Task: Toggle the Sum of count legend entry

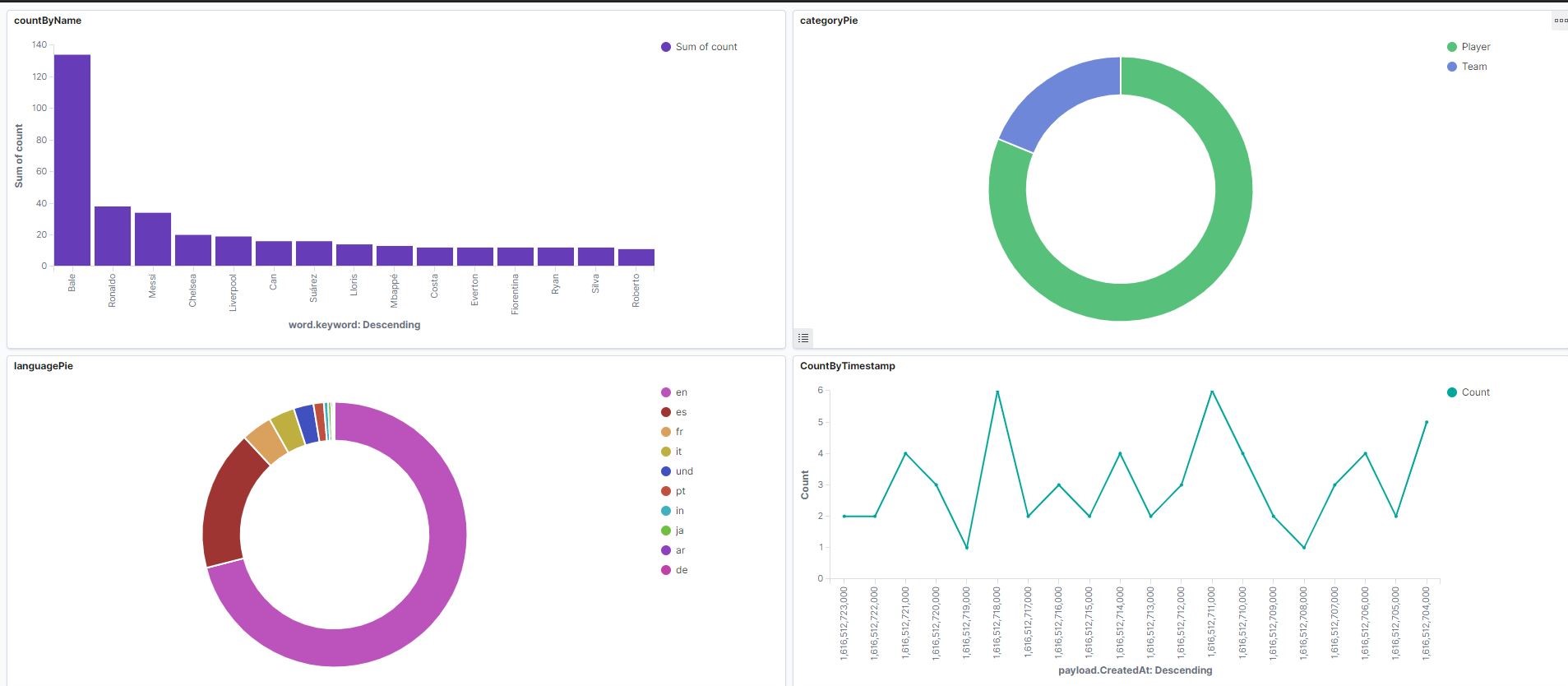Action: coord(699,47)
